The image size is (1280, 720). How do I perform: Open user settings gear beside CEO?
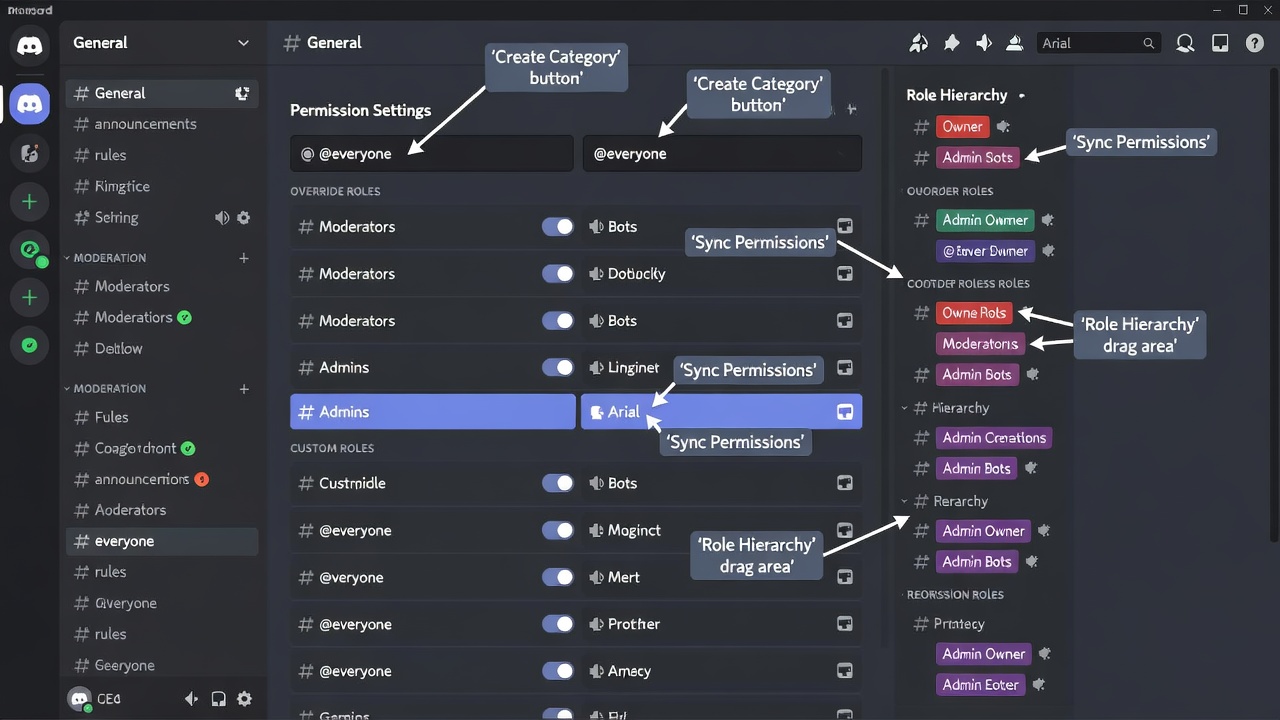click(x=244, y=699)
